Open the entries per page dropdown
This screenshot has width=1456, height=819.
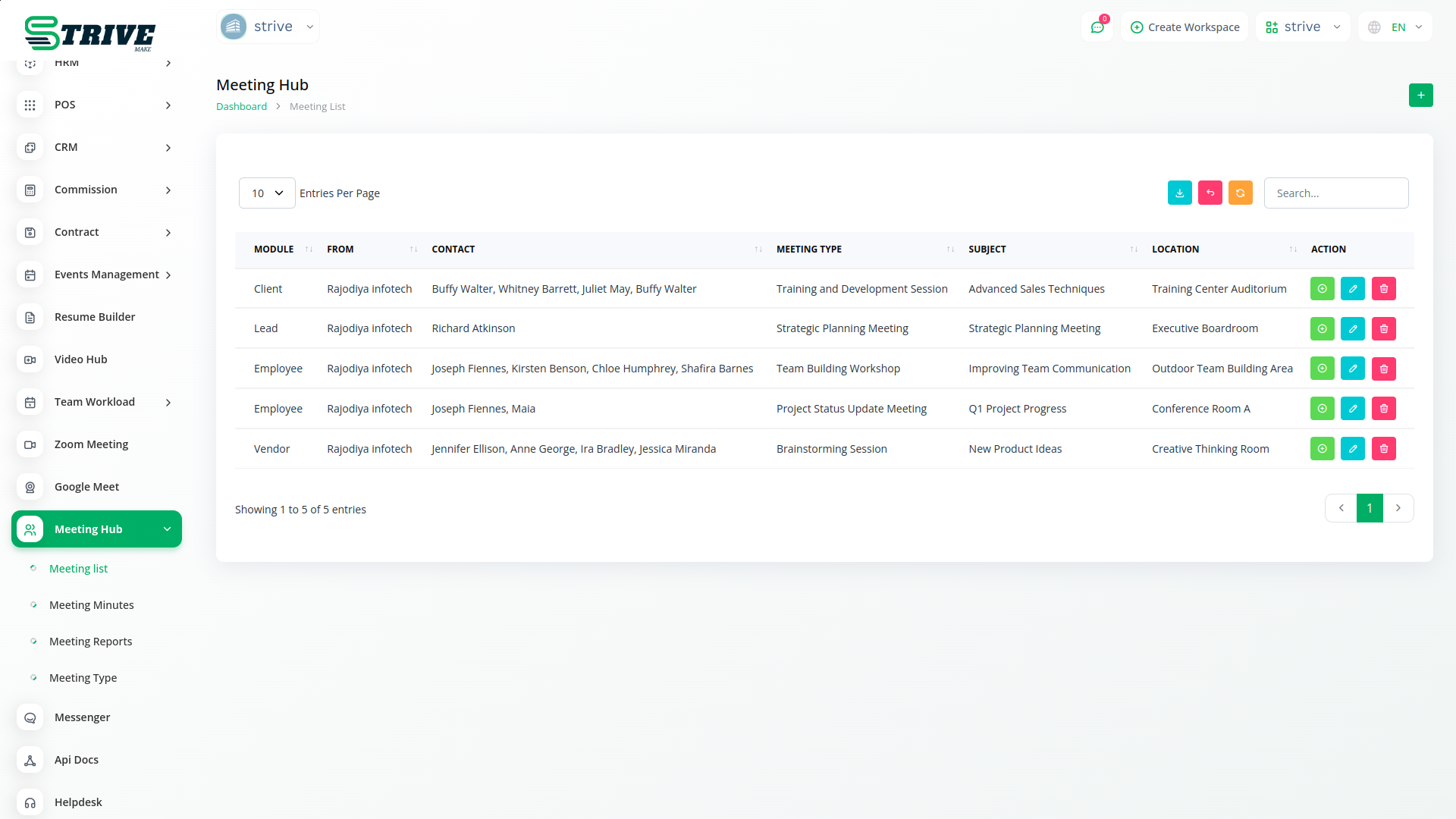(267, 193)
